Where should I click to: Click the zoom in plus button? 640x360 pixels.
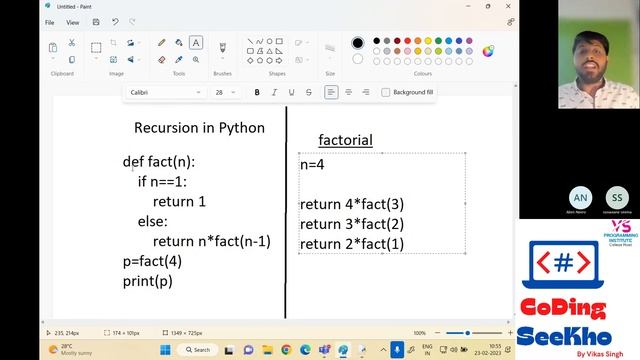pos(510,333)
